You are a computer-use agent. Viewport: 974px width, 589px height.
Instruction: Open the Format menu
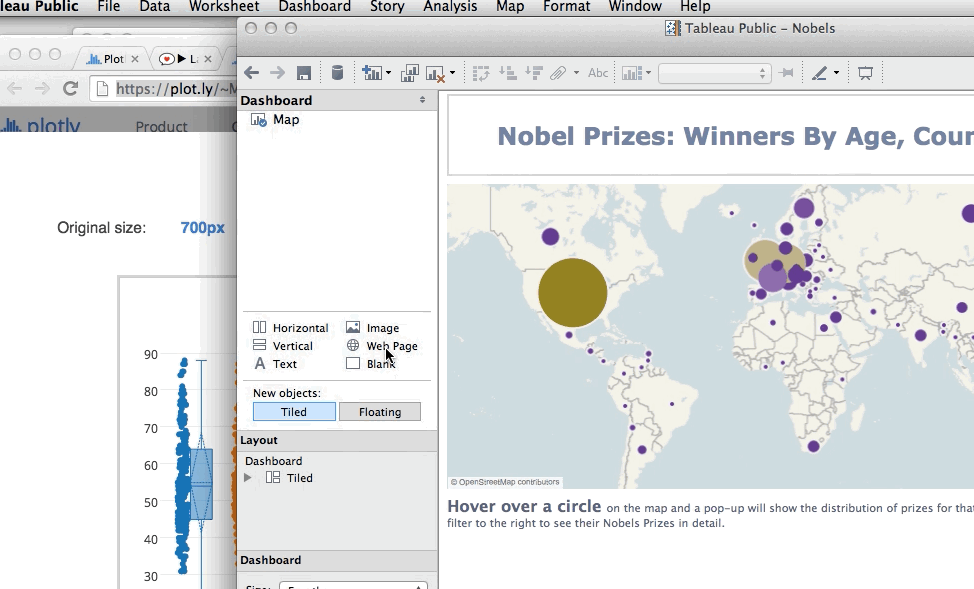coord(567,7)
